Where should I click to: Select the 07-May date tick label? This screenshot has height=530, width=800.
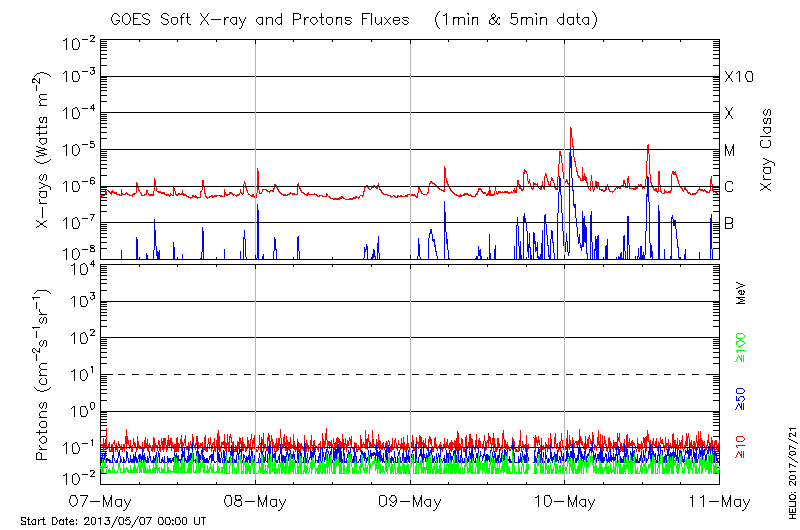(101, 500)
